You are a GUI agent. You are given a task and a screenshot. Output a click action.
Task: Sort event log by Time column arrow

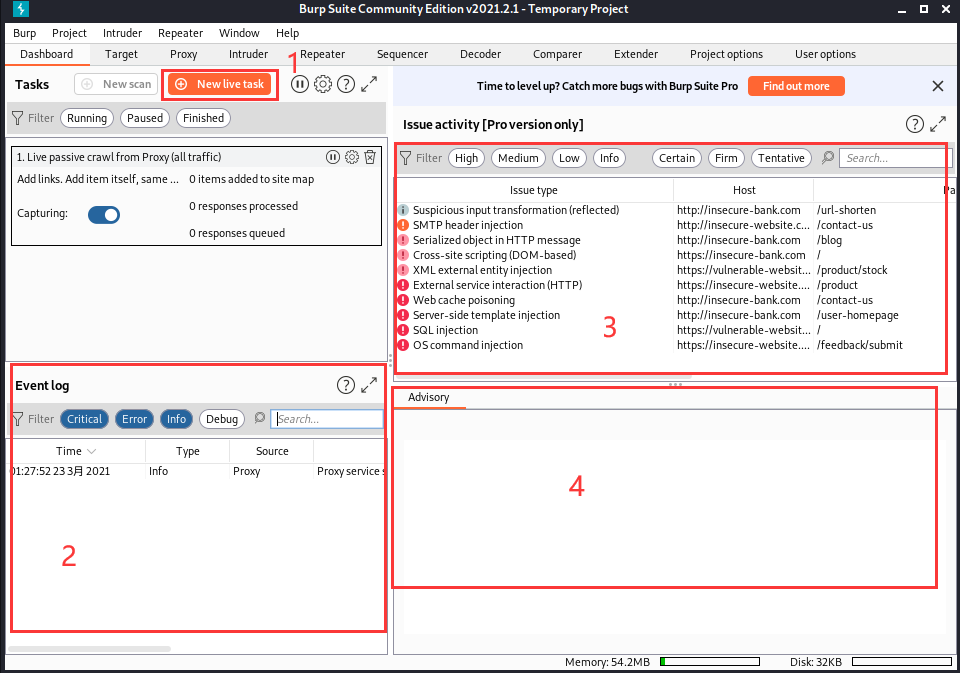click(x=92, y=451)
